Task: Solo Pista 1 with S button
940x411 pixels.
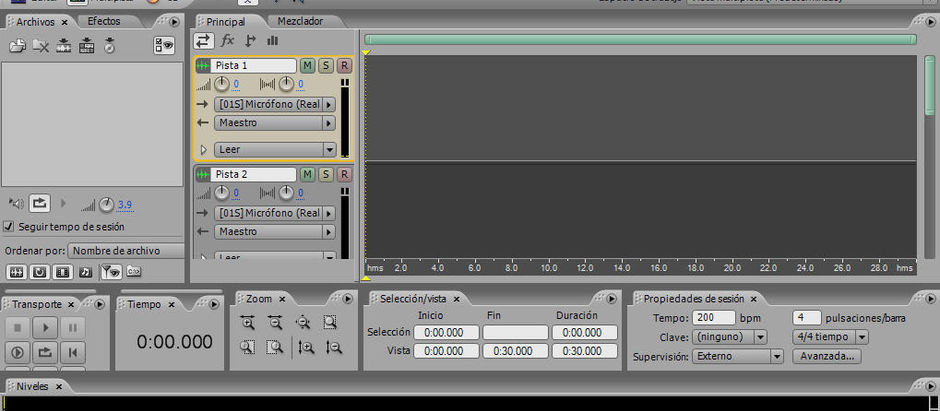Action: (326, 65)
